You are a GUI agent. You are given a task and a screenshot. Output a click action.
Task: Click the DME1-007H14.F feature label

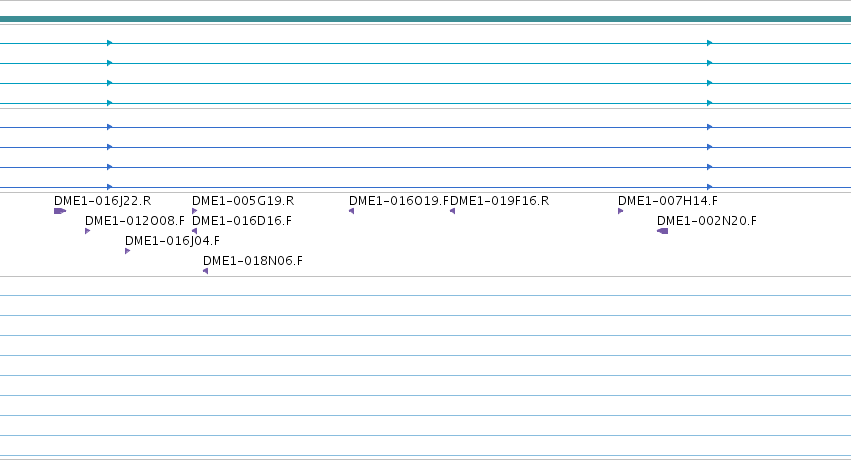[668, 201]
